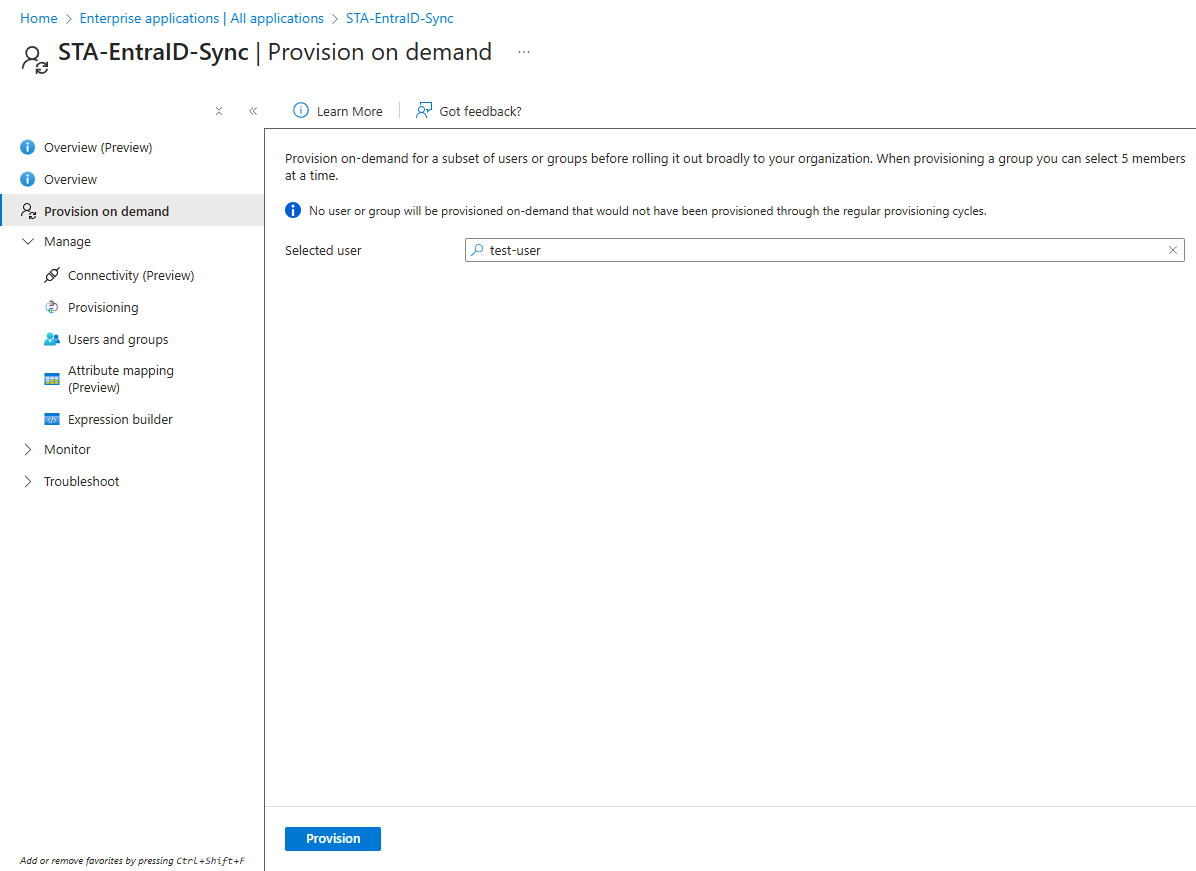
Task: Click the Connectivity (Preview) plug icon
Action: pyautogui.click(x=52, y=275)
